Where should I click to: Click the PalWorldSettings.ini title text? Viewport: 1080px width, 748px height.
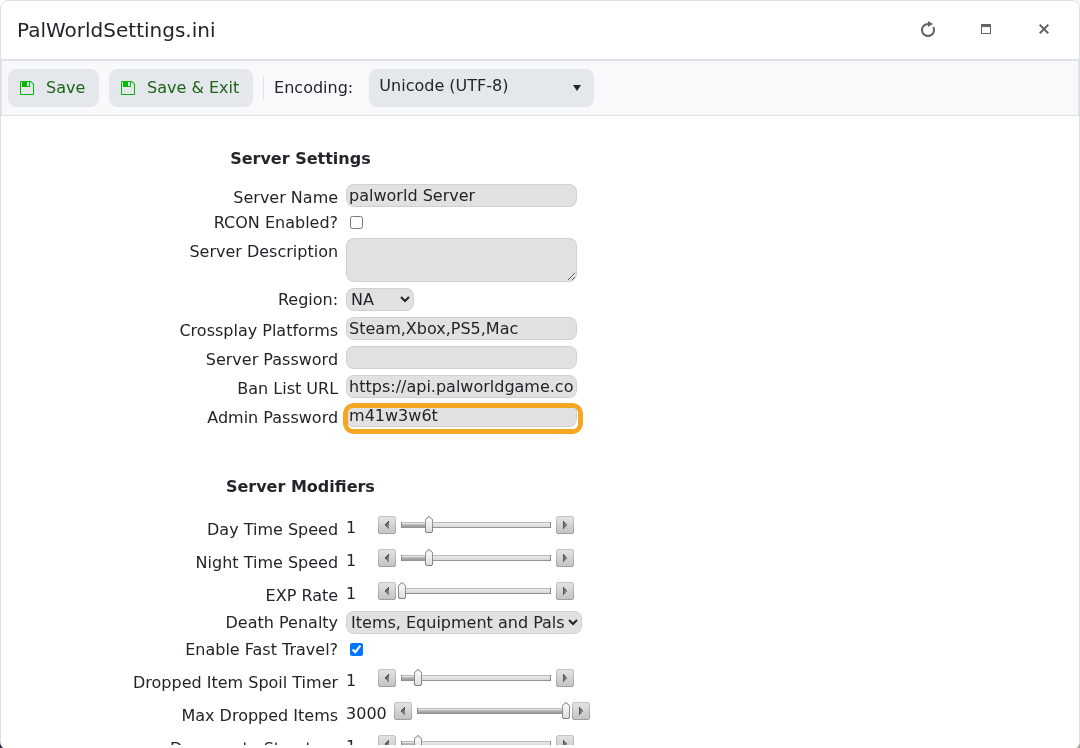(x=116, y=30)
